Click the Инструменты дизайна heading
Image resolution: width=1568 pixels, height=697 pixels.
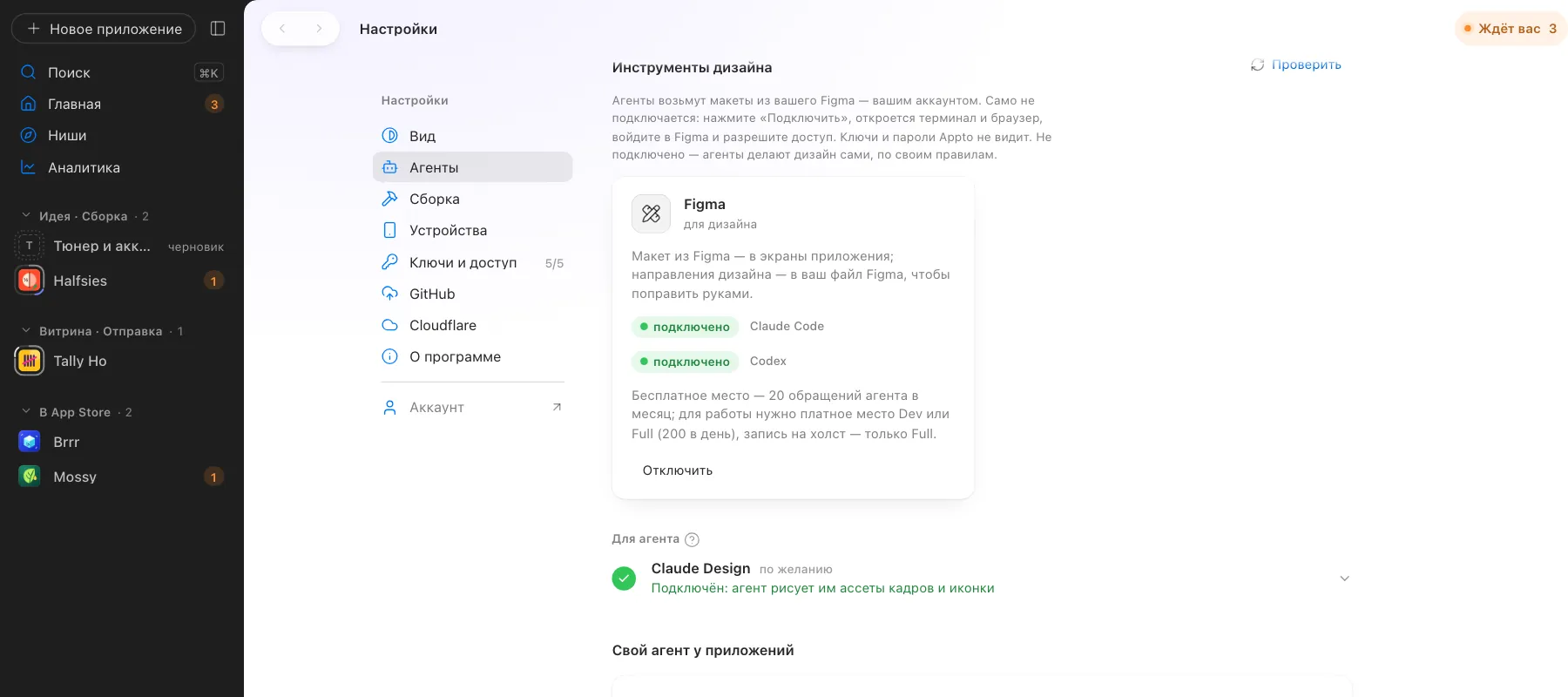(x=692, y=67)
